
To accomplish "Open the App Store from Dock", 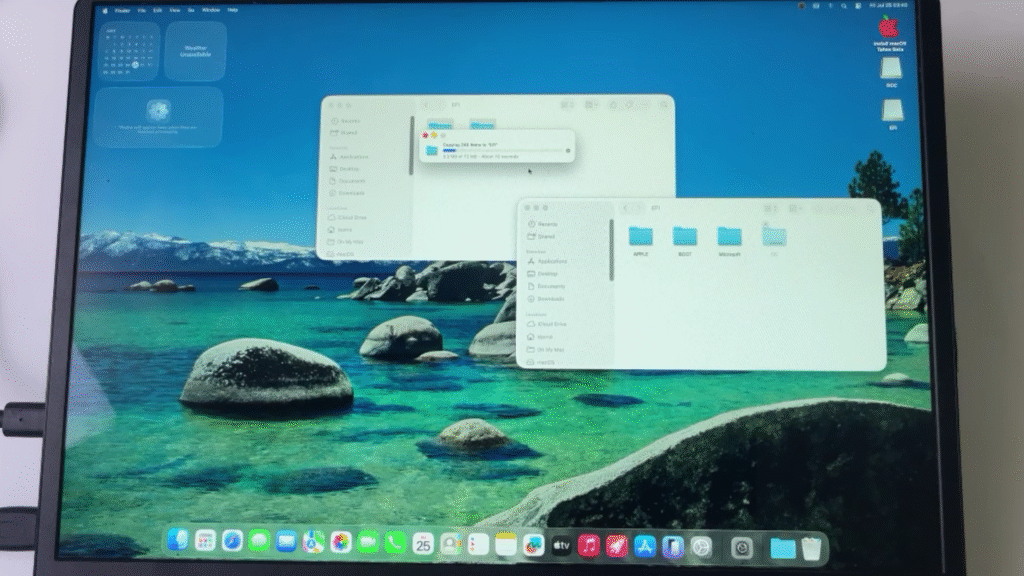I will (645, 546).
